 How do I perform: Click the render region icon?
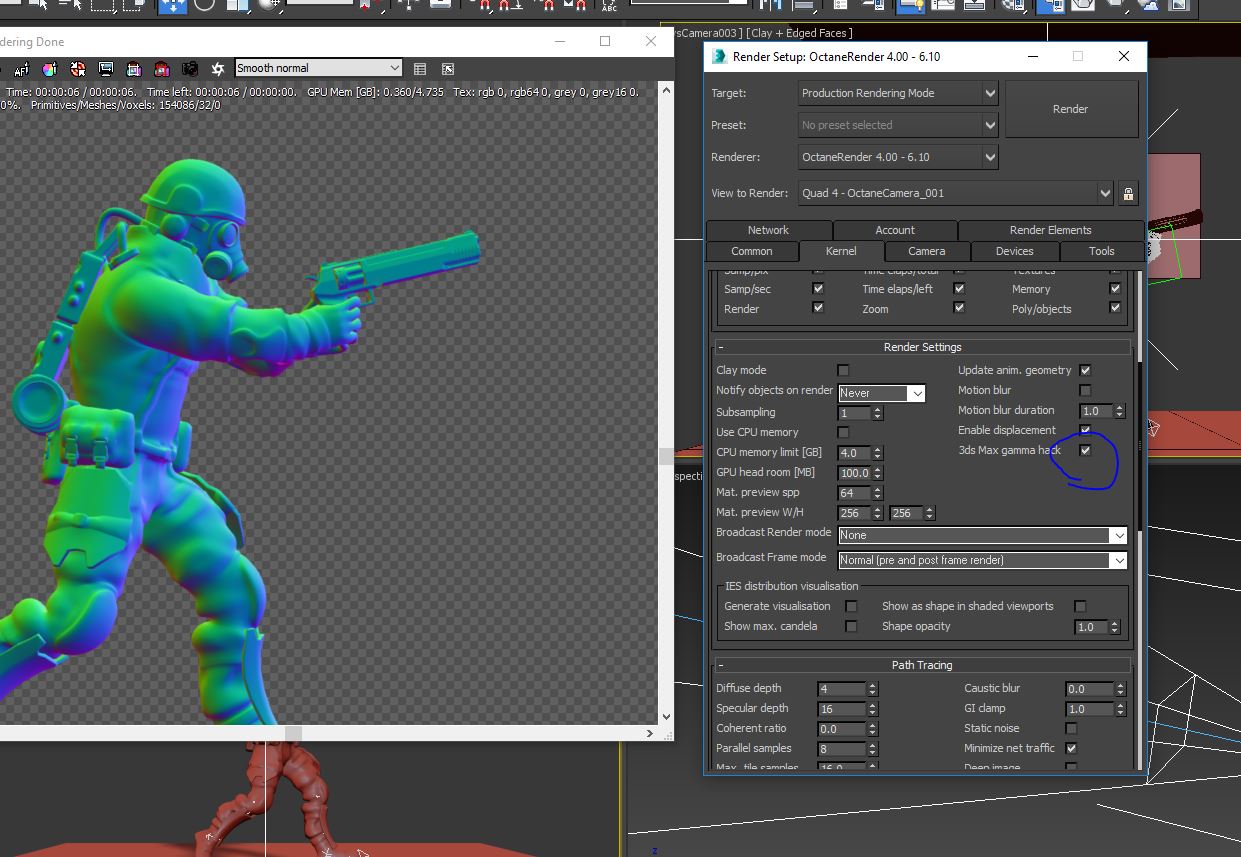pyautogui.click(x=134, y=69)
